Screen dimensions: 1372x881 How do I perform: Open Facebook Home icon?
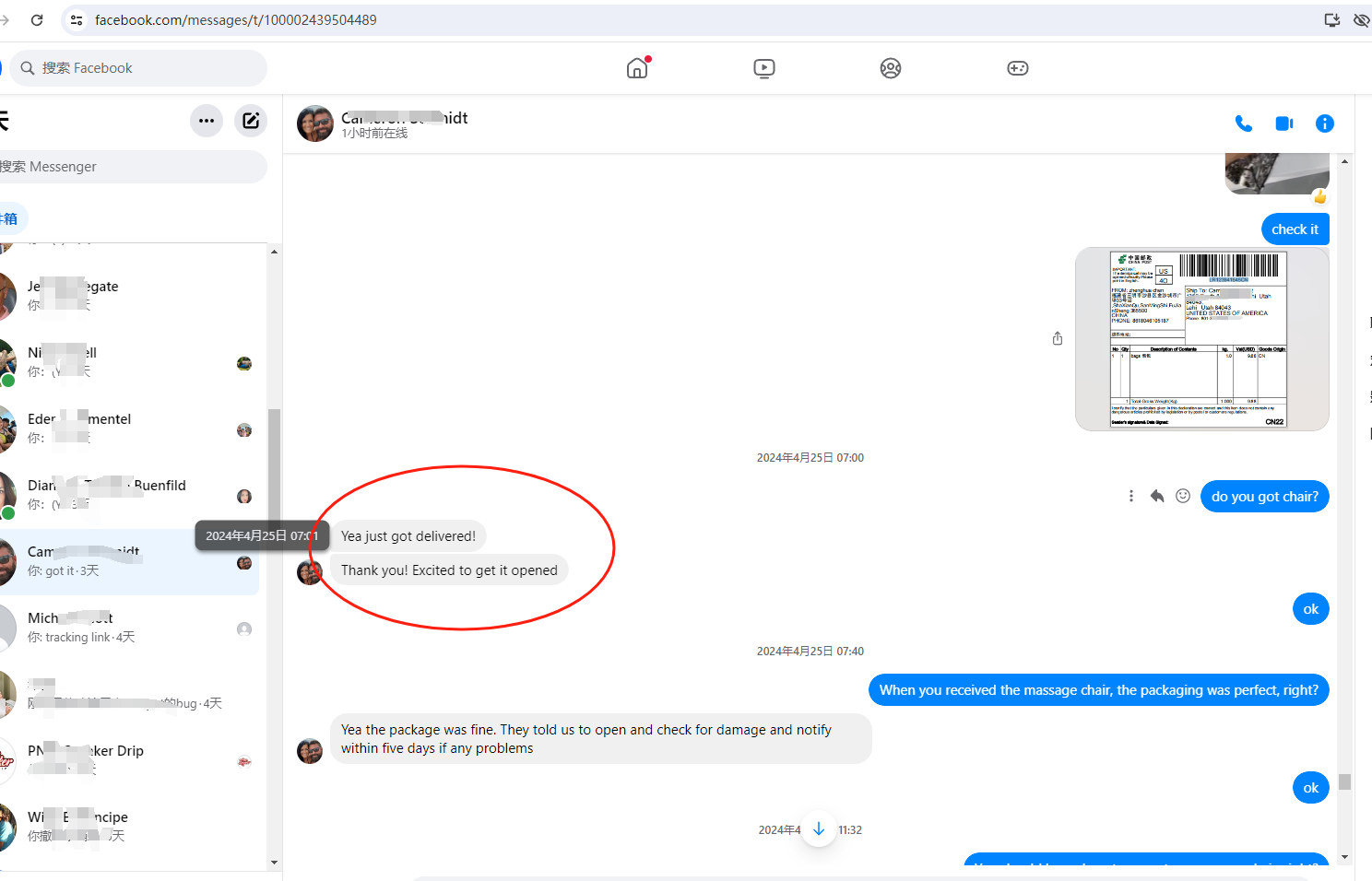point(637,68)
